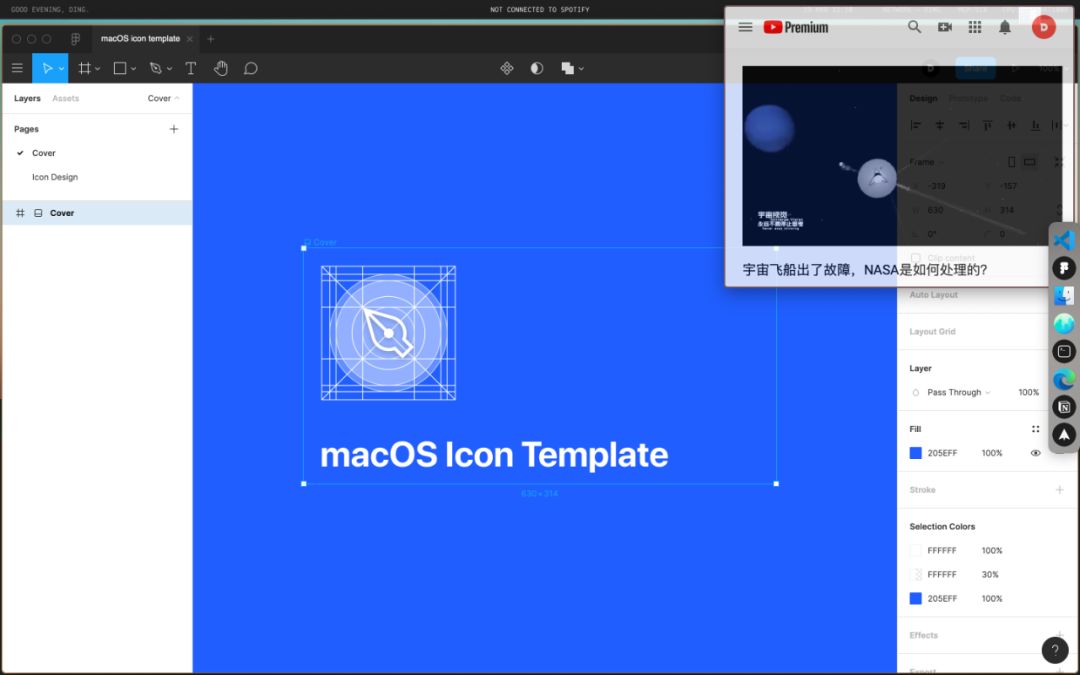
Task: Select the Rectangle shape tool
Action: [120, 68]
